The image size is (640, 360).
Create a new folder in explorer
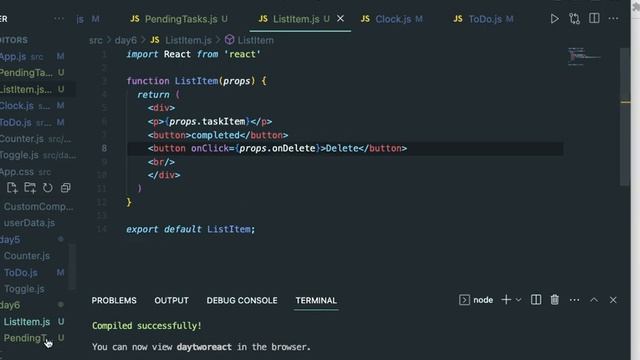[30, 188]
